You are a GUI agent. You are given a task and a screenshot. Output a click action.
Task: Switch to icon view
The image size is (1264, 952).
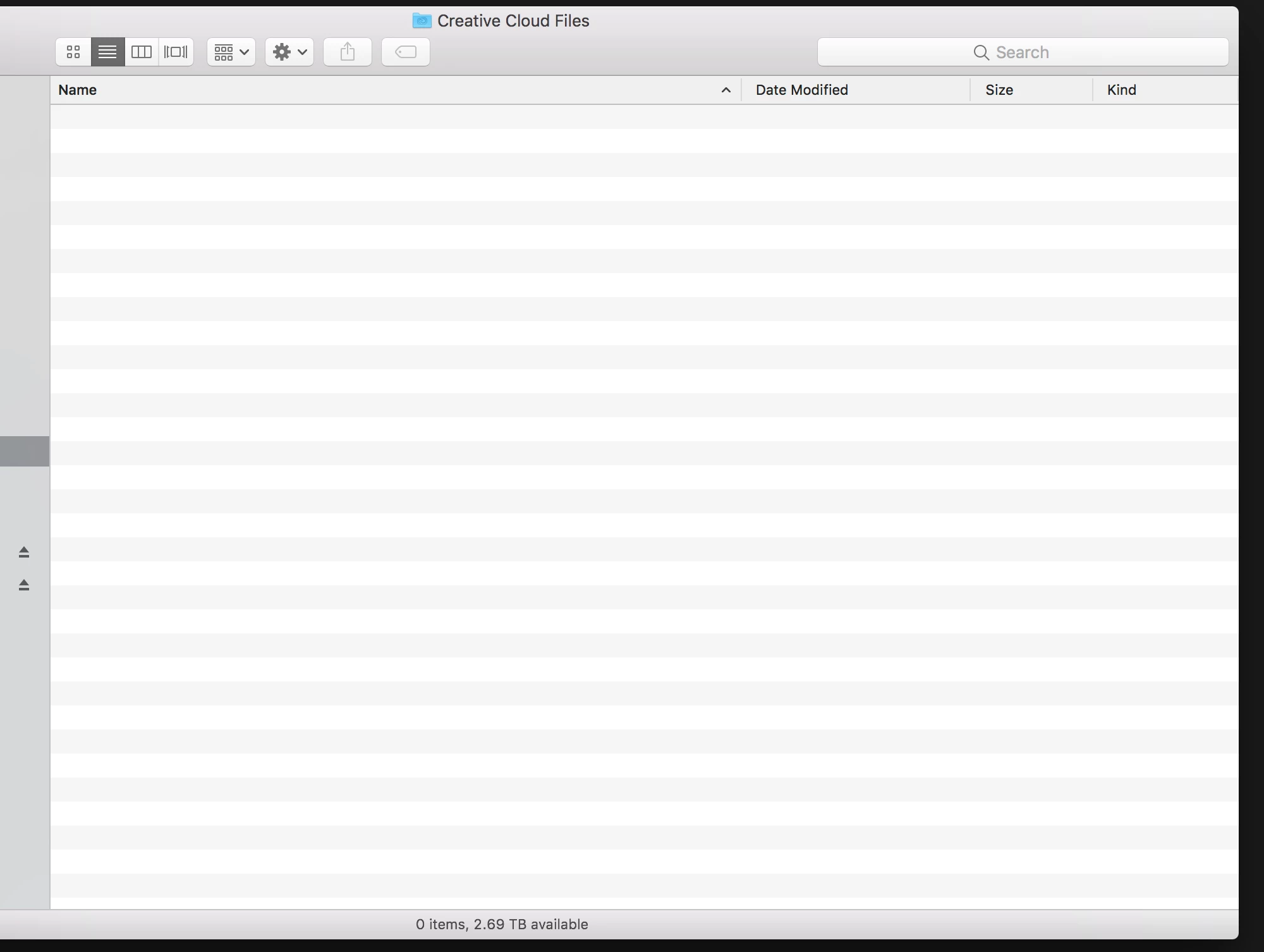(x=73, y=52)
